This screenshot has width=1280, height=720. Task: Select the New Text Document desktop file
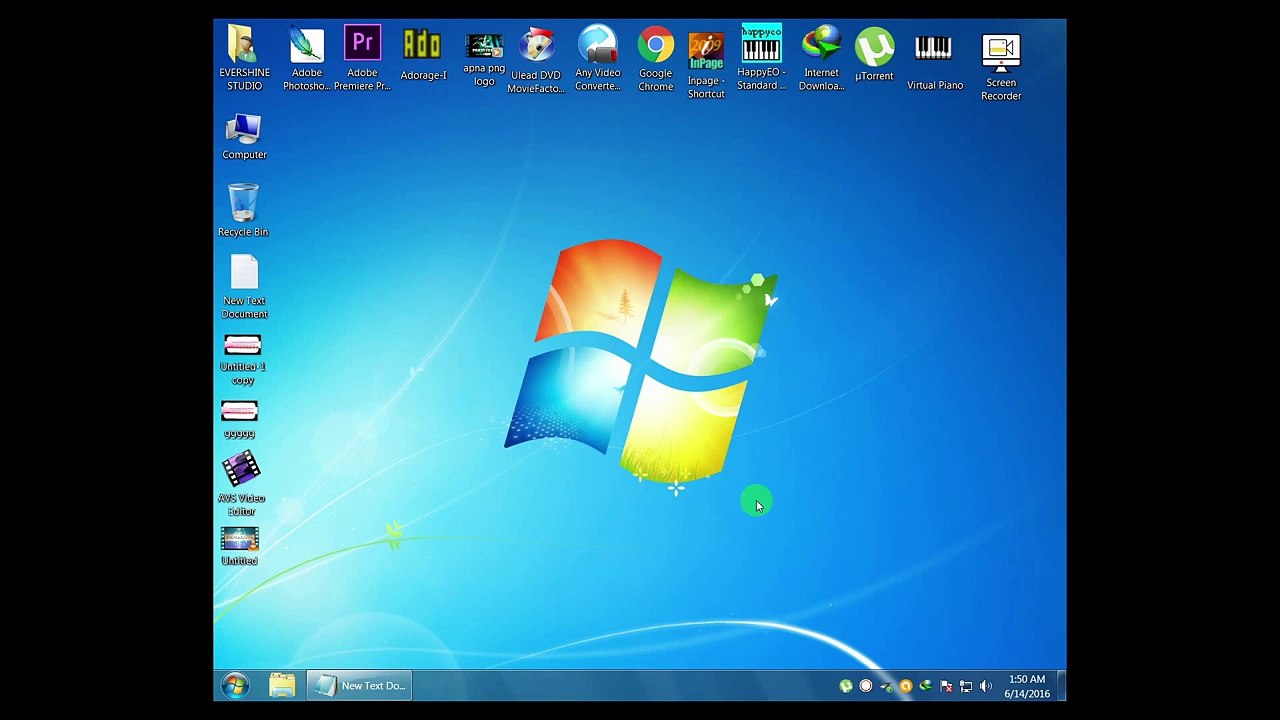click(x=244, y=287)
